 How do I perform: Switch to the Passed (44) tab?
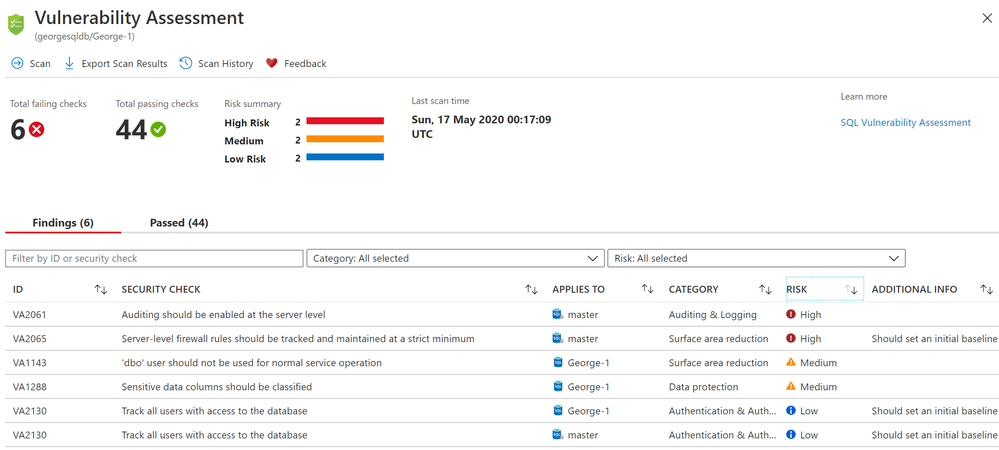pos(179,222)
